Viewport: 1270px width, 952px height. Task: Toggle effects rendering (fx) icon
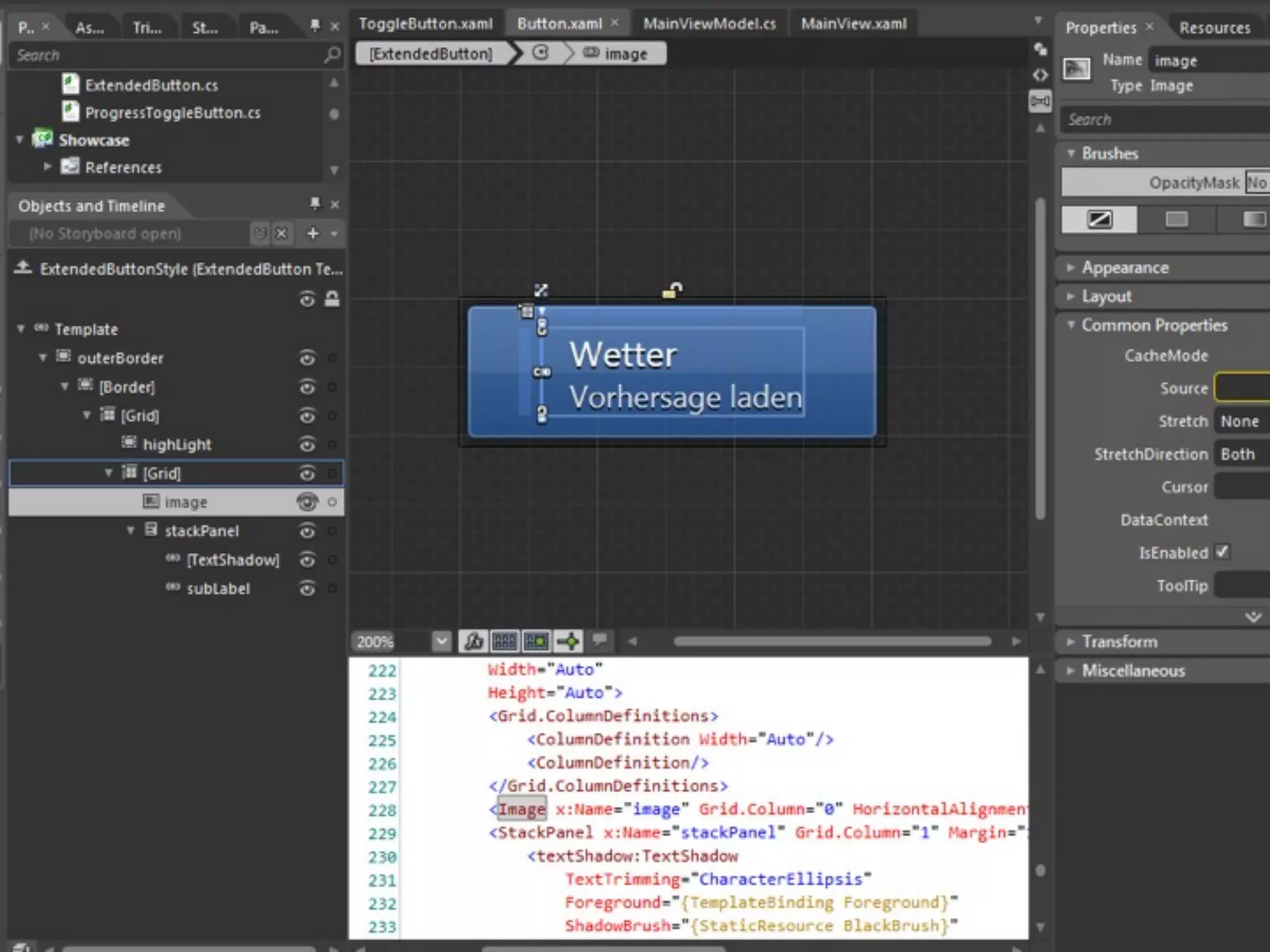click(474, 641)
